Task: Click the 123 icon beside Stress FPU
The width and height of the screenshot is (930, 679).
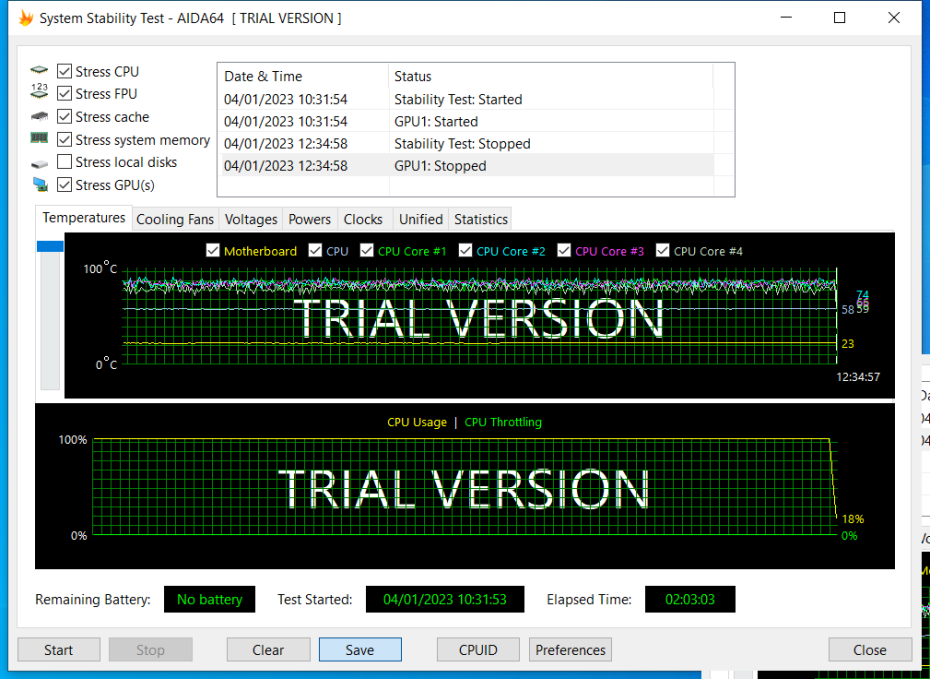Action: (39, 93)
